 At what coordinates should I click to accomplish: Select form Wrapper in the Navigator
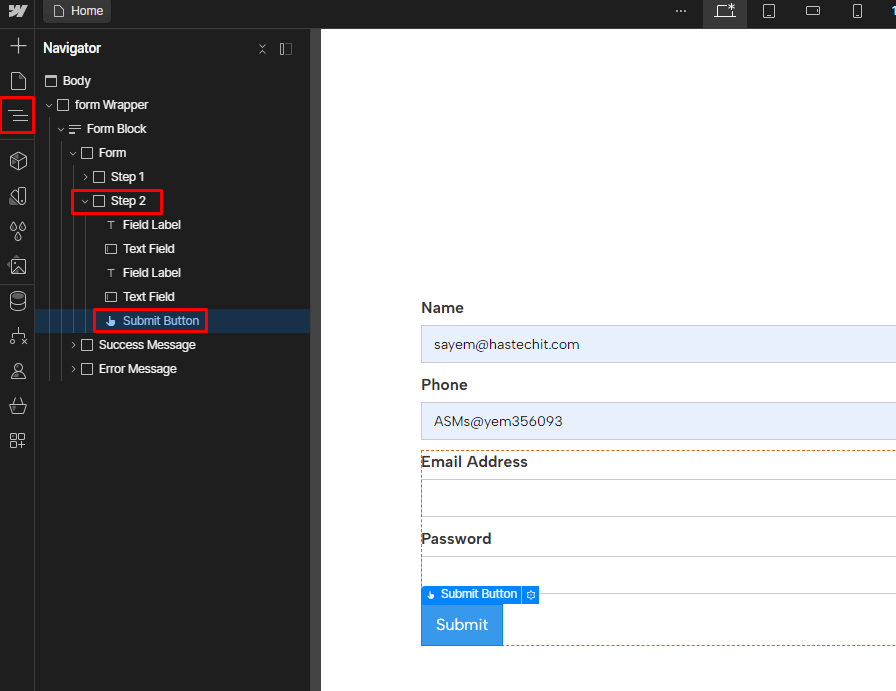(111, 105)
